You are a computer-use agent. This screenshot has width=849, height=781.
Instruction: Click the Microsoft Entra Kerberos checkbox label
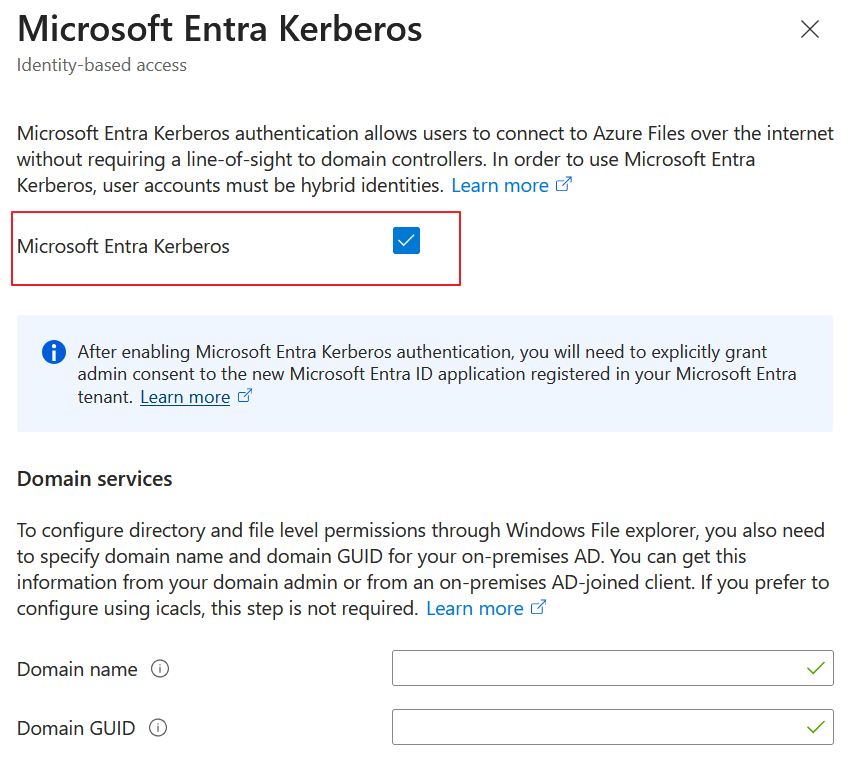tap(123, 246)
